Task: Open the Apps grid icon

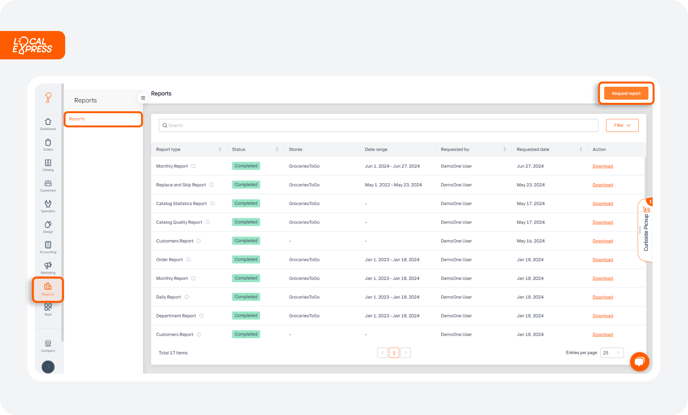Action: click(x=48, y=309)
